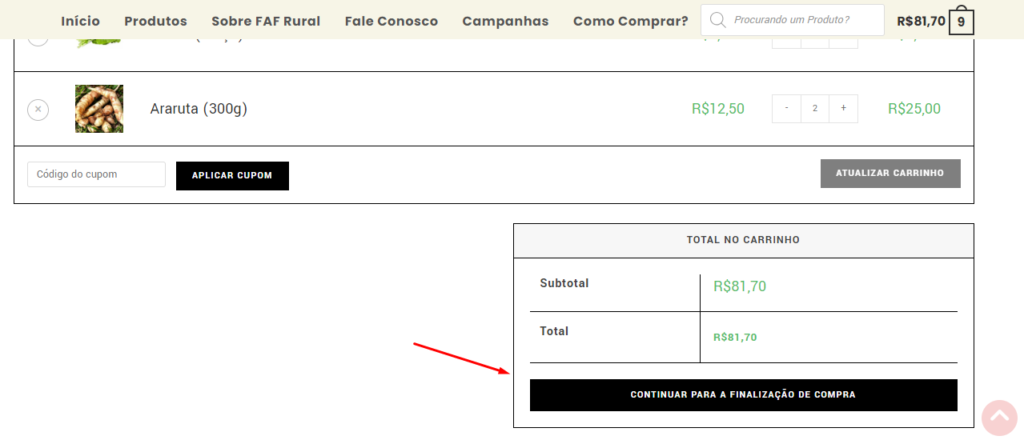Click the search magnifier icon
The image size is (1024, 448).
click(x=718, y=20)
